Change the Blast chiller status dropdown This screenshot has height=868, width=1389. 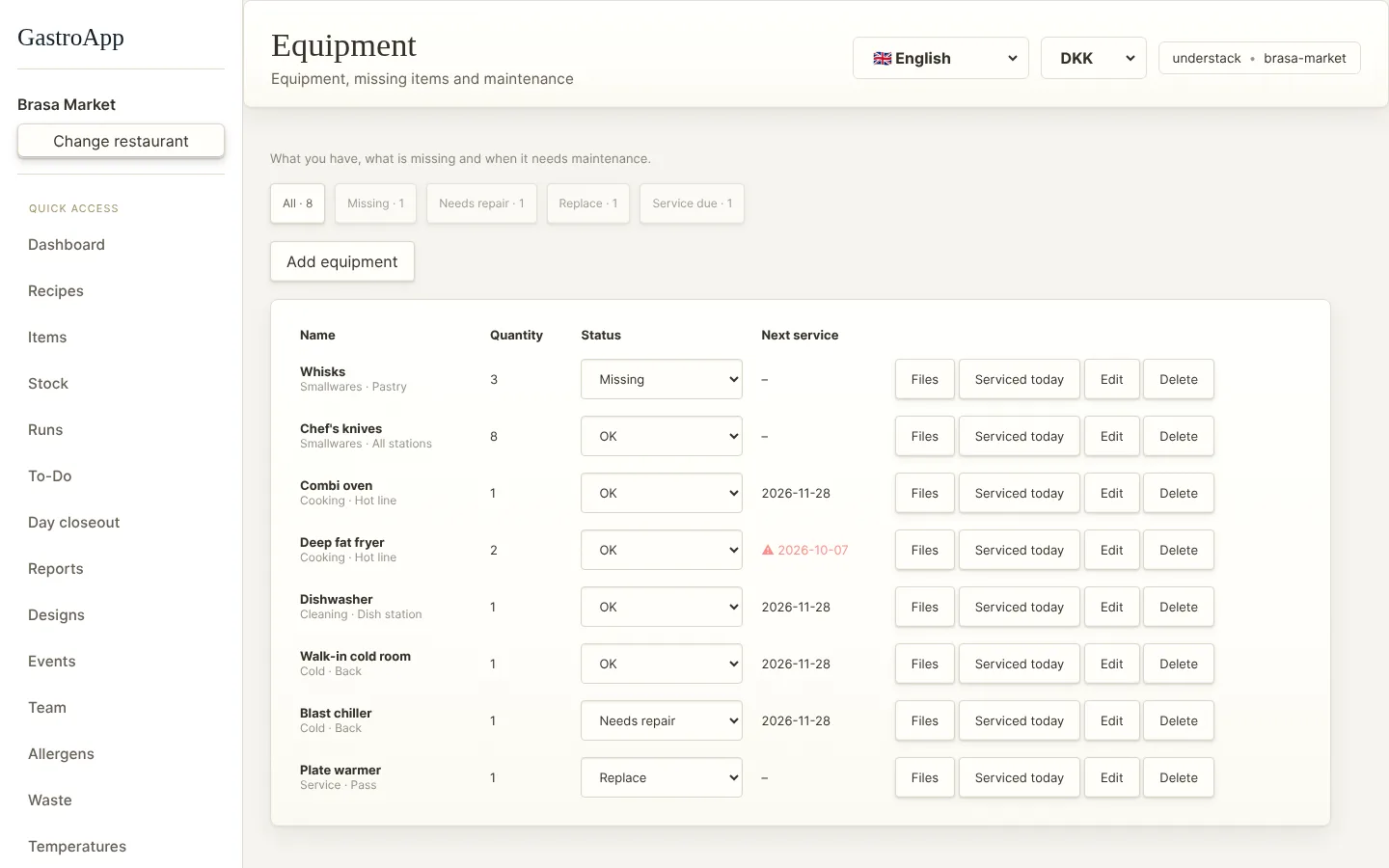pyautogui.click(x=662, y=720)
